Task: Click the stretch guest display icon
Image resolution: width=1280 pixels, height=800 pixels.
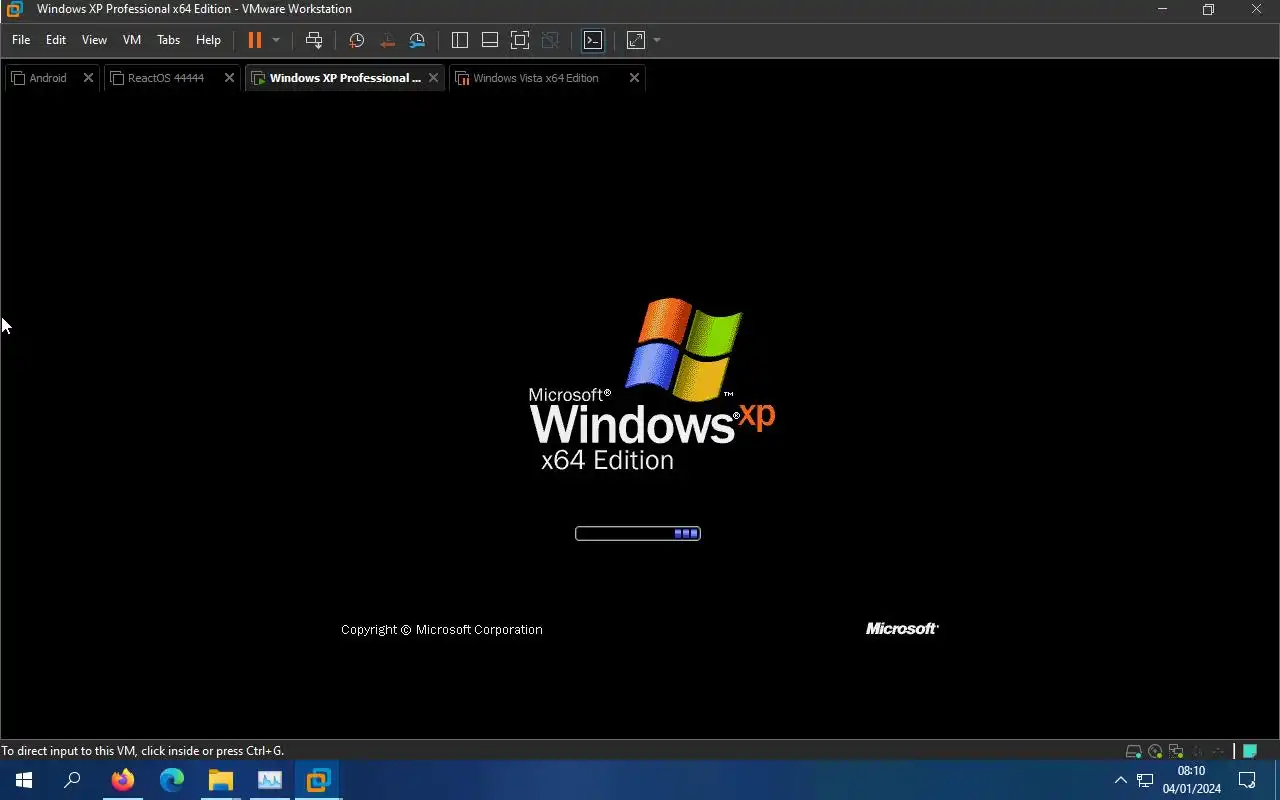Action: (636, 40)
